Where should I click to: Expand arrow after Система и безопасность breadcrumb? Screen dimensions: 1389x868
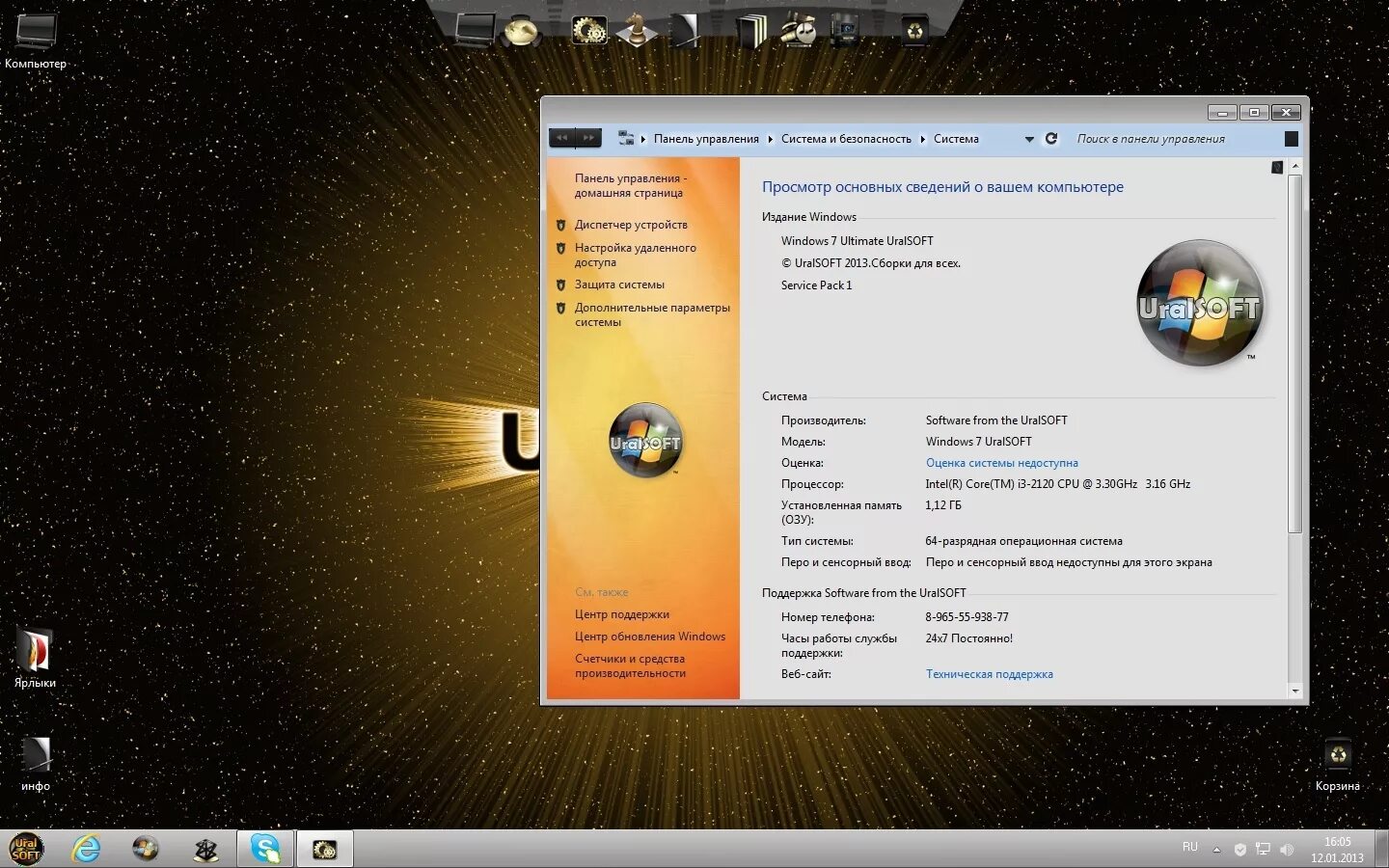coord(922,139)
